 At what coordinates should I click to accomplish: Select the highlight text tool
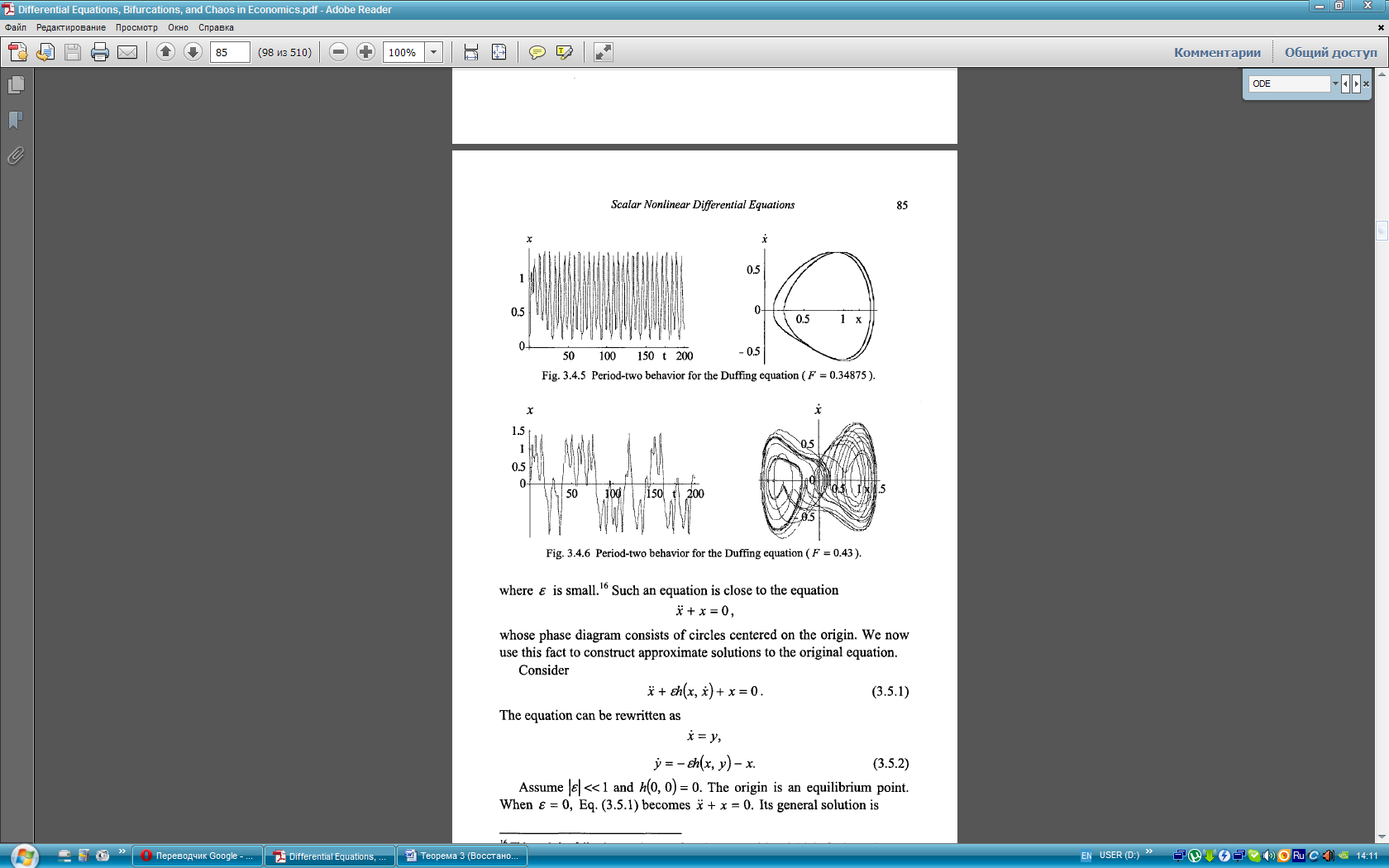[x=565, y=52]
